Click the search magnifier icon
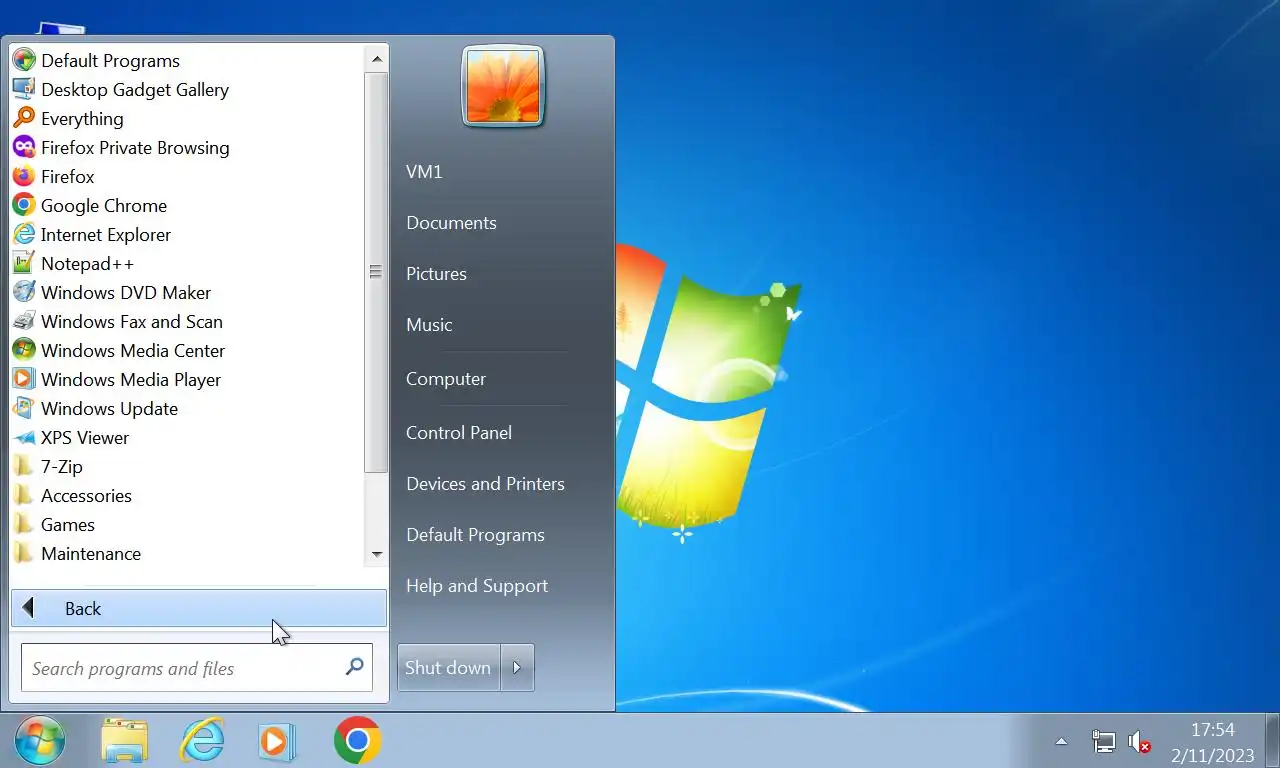 pyautogui.click(x=354, y=667)
